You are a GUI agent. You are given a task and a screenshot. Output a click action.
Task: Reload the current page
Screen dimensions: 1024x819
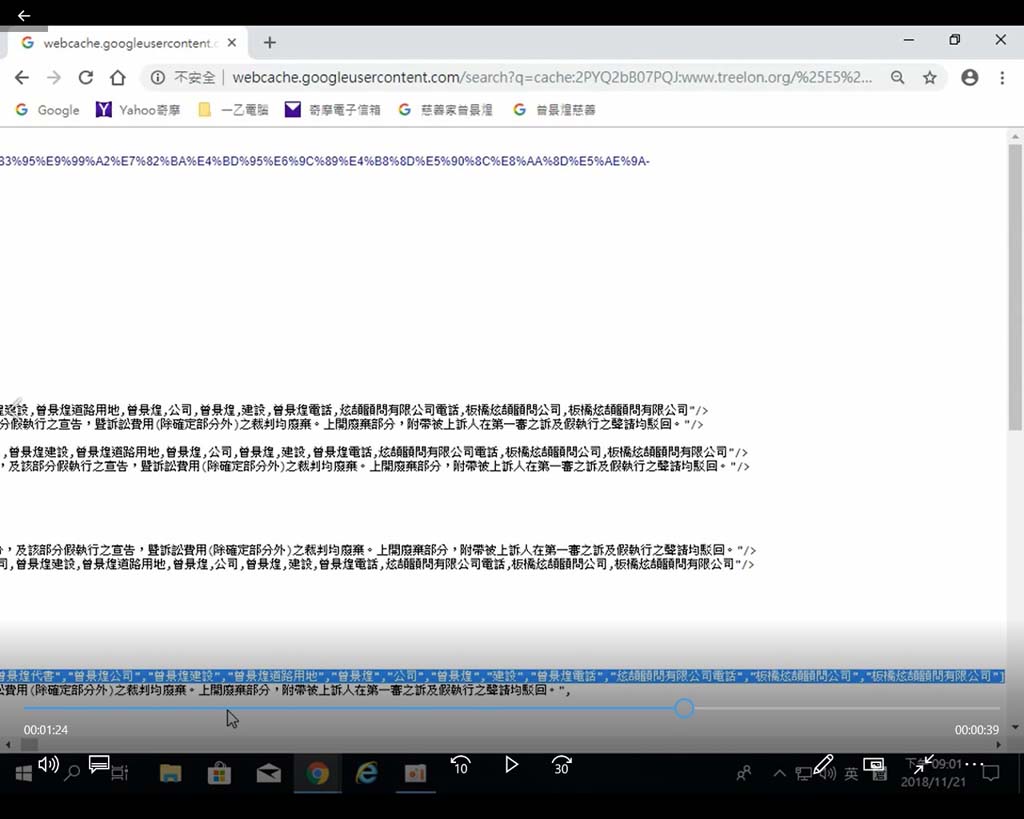point(86,77)
